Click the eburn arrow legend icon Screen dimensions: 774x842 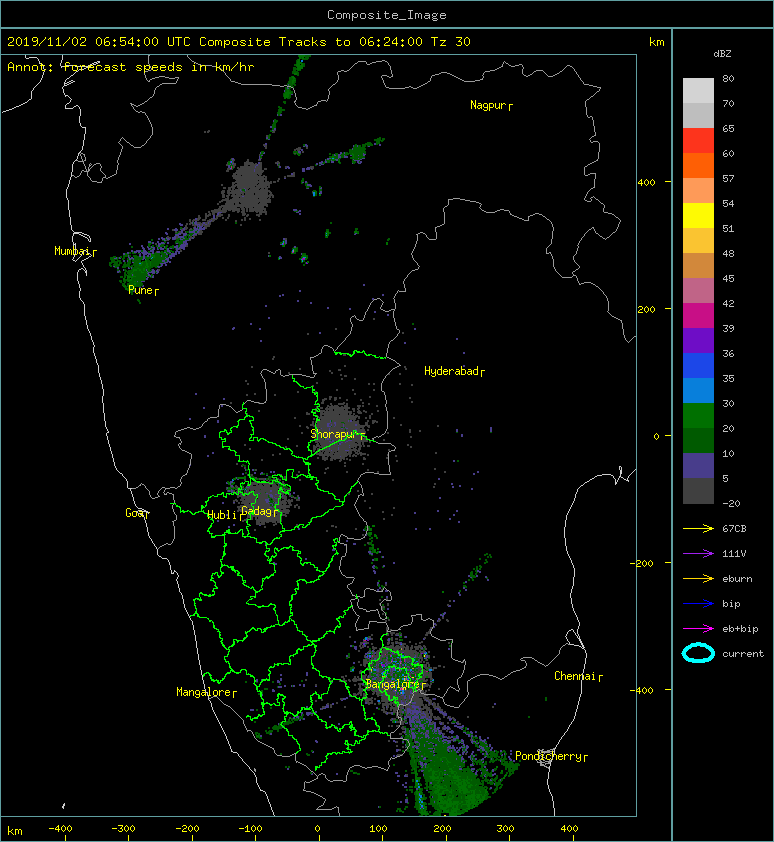point(698,578)
